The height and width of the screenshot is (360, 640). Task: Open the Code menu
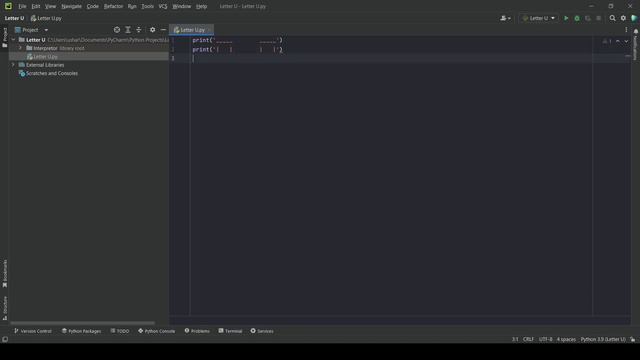coord(93,6)
